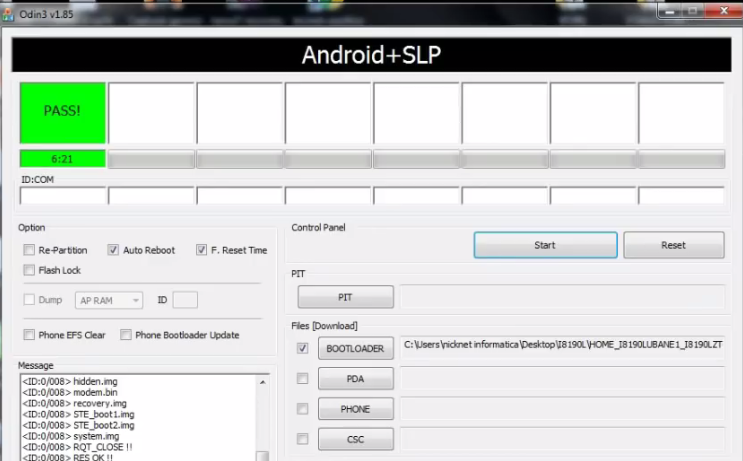743x461 pixels.
Task: Click the CSC file path field
Action: pyautogui.click(x=562, y=439)
